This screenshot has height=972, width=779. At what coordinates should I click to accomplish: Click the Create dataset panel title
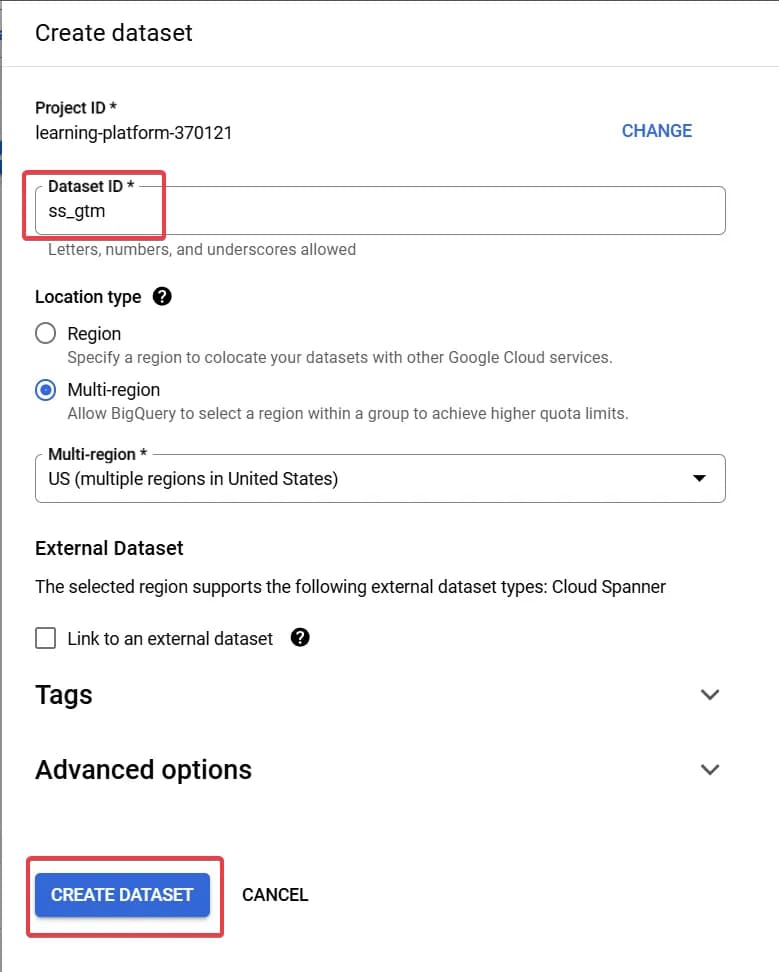(x=114, y=33)
